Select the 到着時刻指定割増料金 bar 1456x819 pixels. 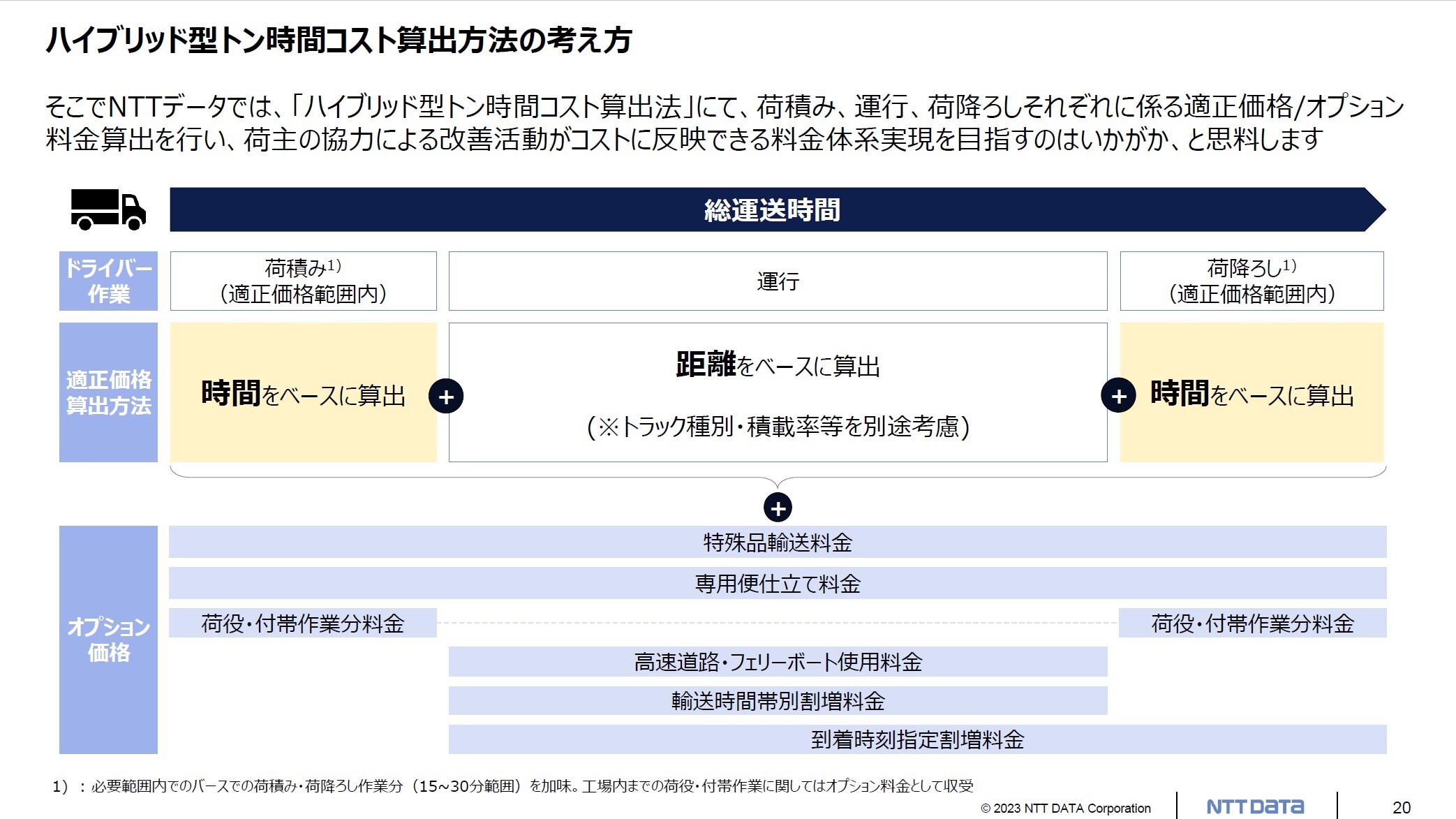pyautogui.click(x=917, y=739)
